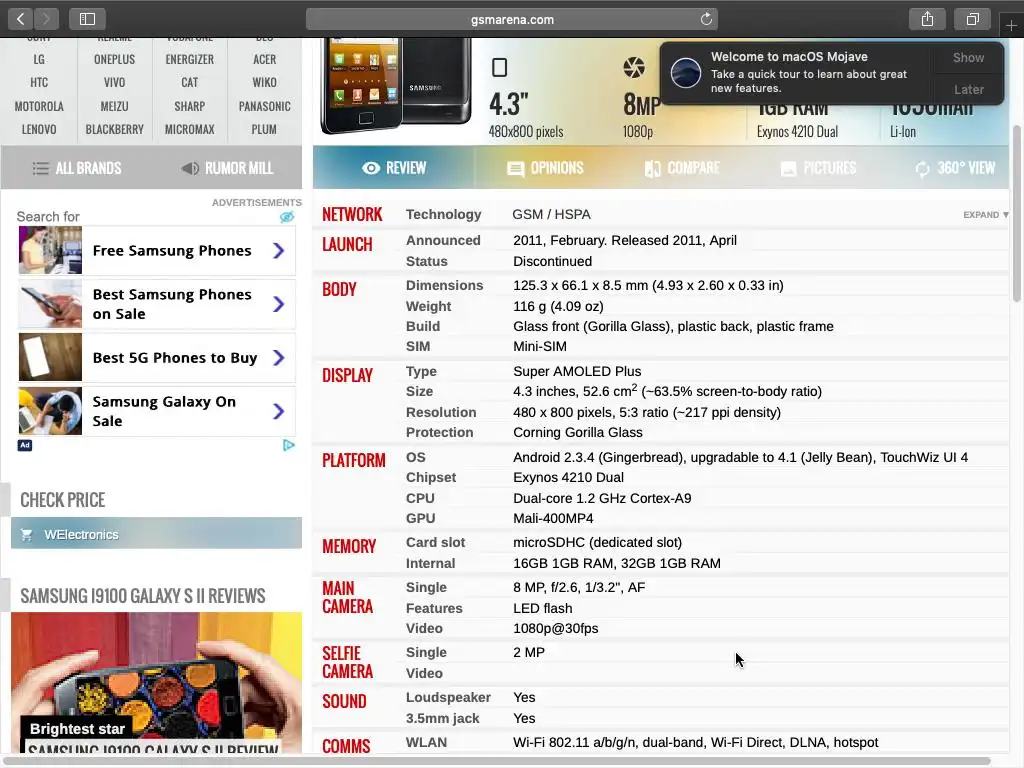Open the Safari share button
Viewport: 1024px width, 768px height.
pos(927,19)
